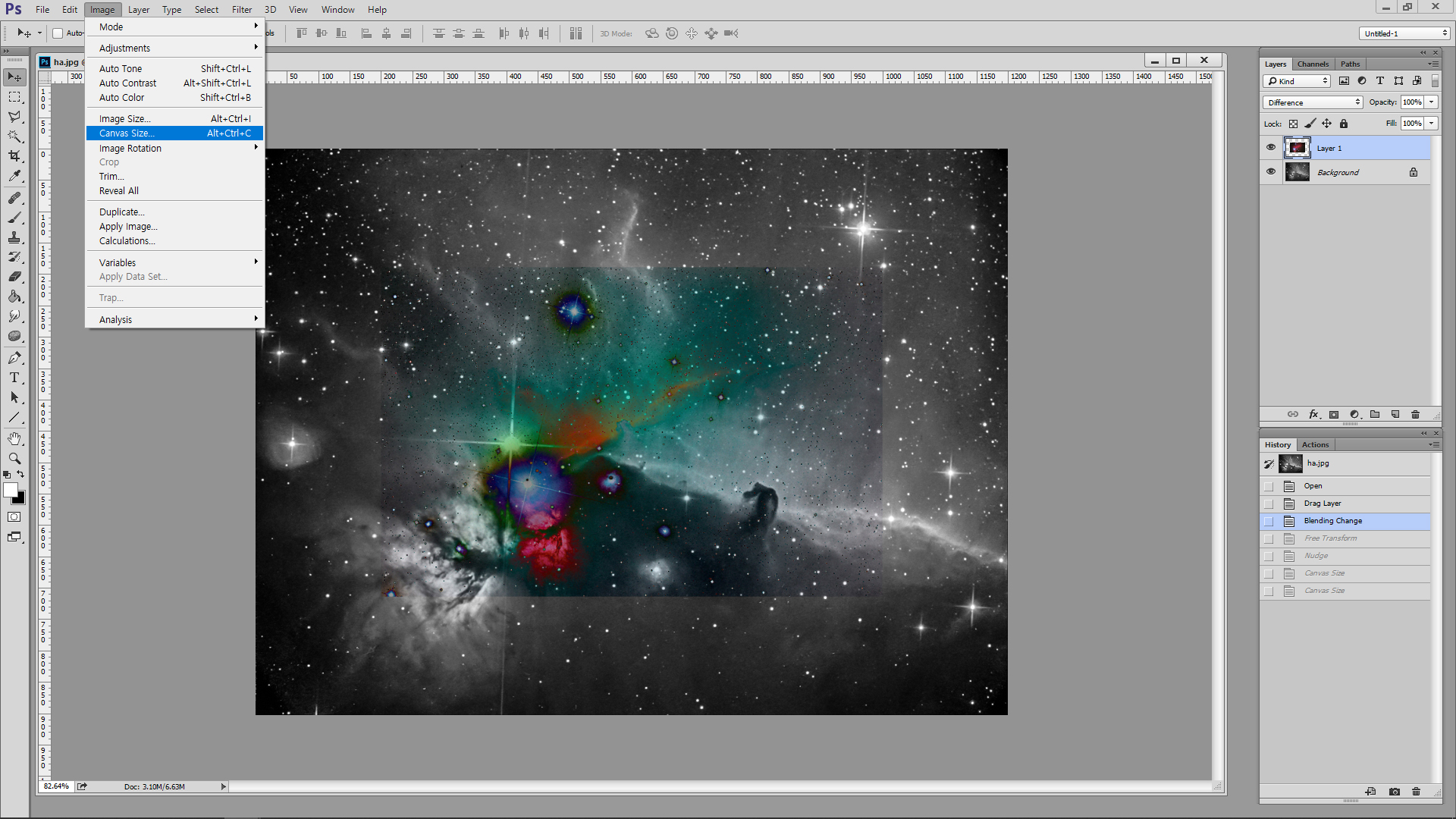
Task: Switch to the Paths tab
Action: (x=1350, y=64)
